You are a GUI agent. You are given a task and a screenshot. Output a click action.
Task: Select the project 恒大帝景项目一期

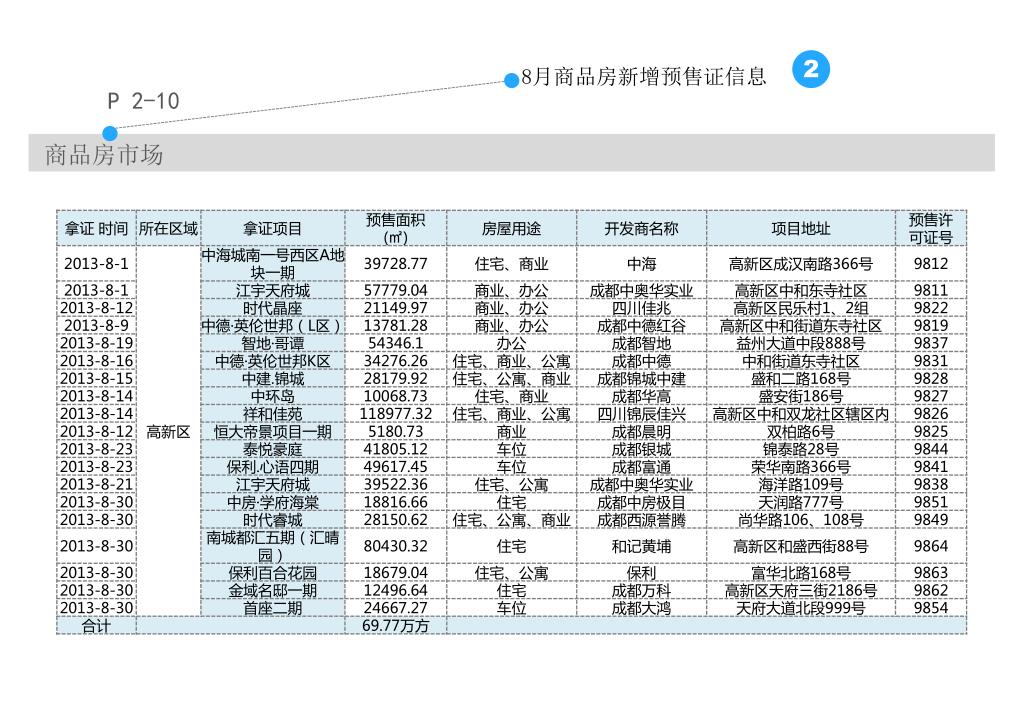click(x=272, y=432)
